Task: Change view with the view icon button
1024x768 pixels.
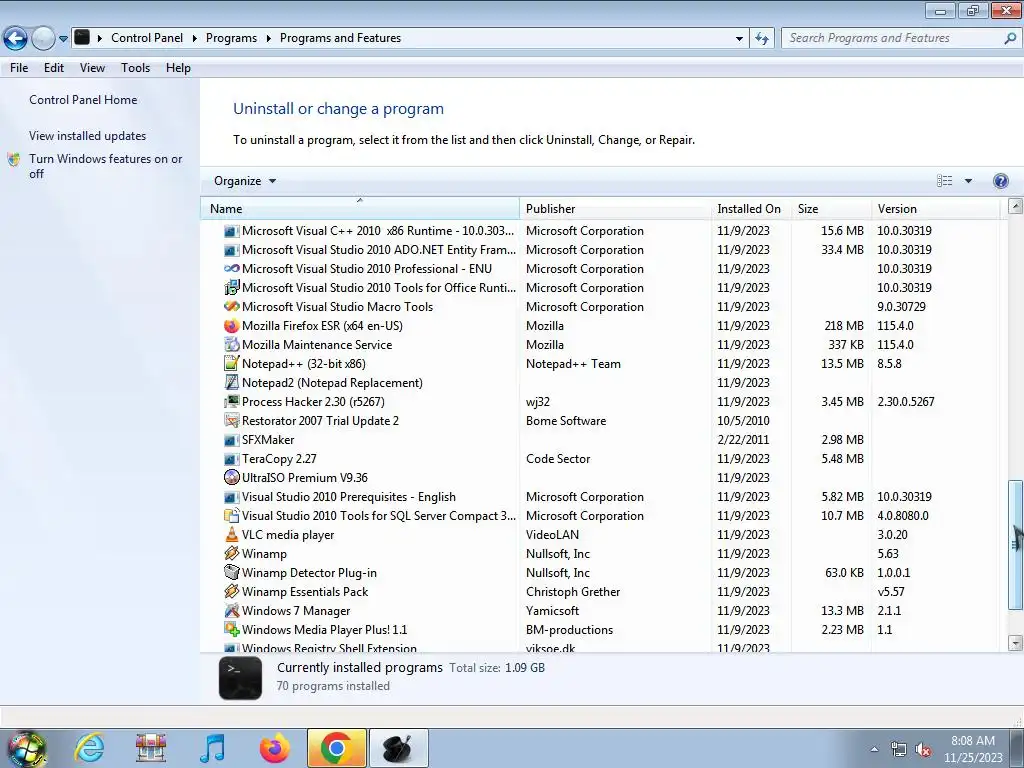Action: point(944,181)
